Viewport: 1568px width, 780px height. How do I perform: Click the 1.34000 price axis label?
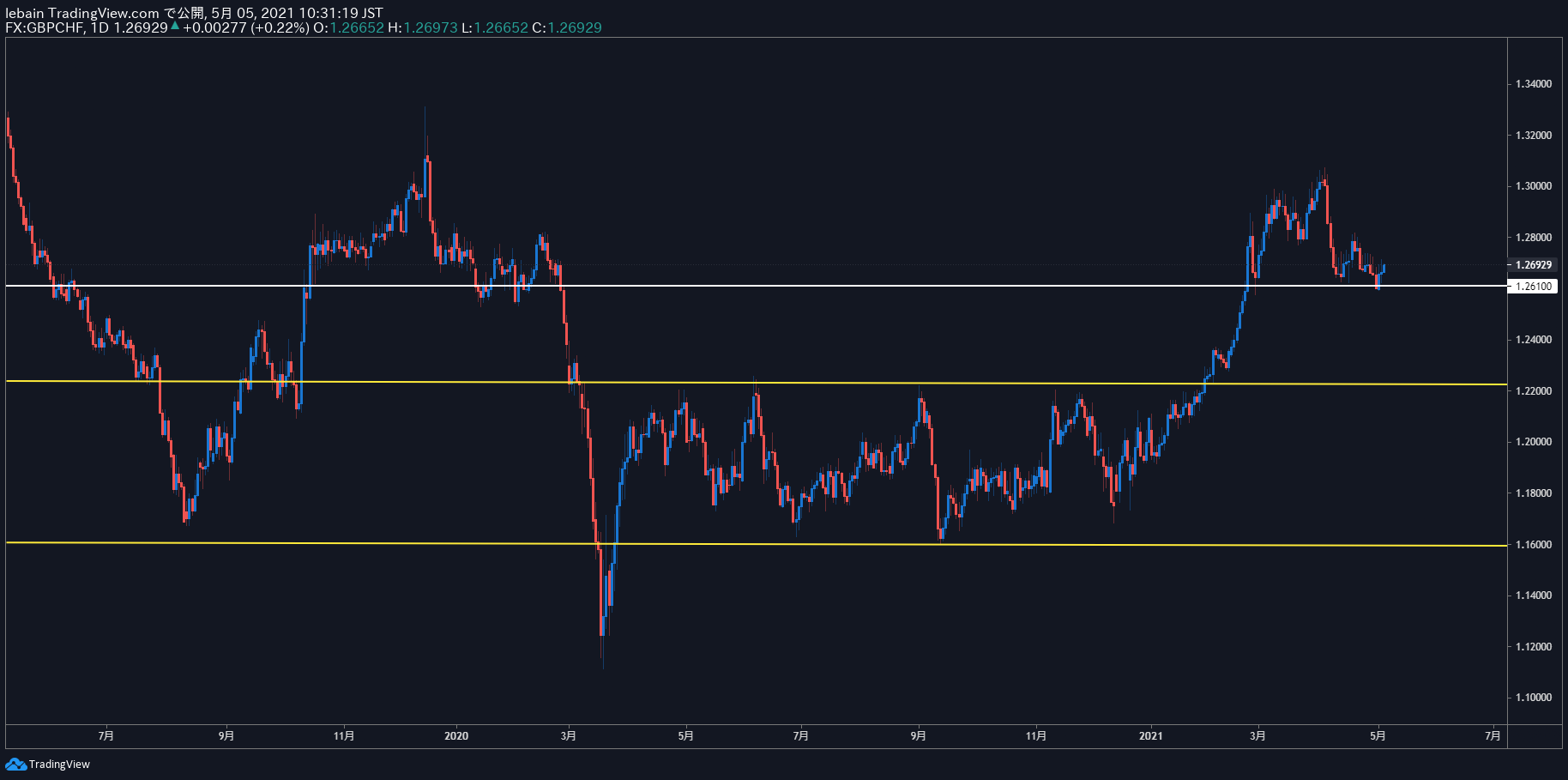1533,84
